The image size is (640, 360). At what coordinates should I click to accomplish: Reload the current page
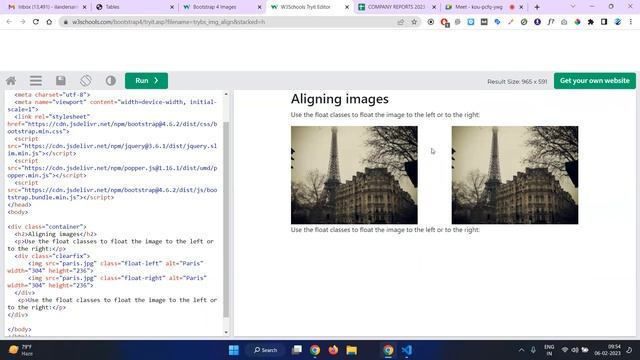coord(36,22)
